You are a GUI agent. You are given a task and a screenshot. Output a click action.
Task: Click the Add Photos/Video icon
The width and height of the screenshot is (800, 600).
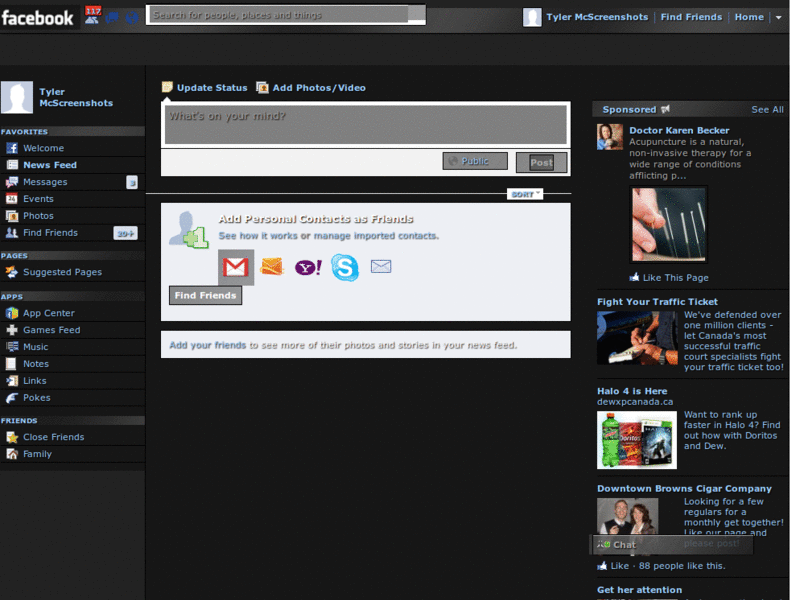point(262,88)
